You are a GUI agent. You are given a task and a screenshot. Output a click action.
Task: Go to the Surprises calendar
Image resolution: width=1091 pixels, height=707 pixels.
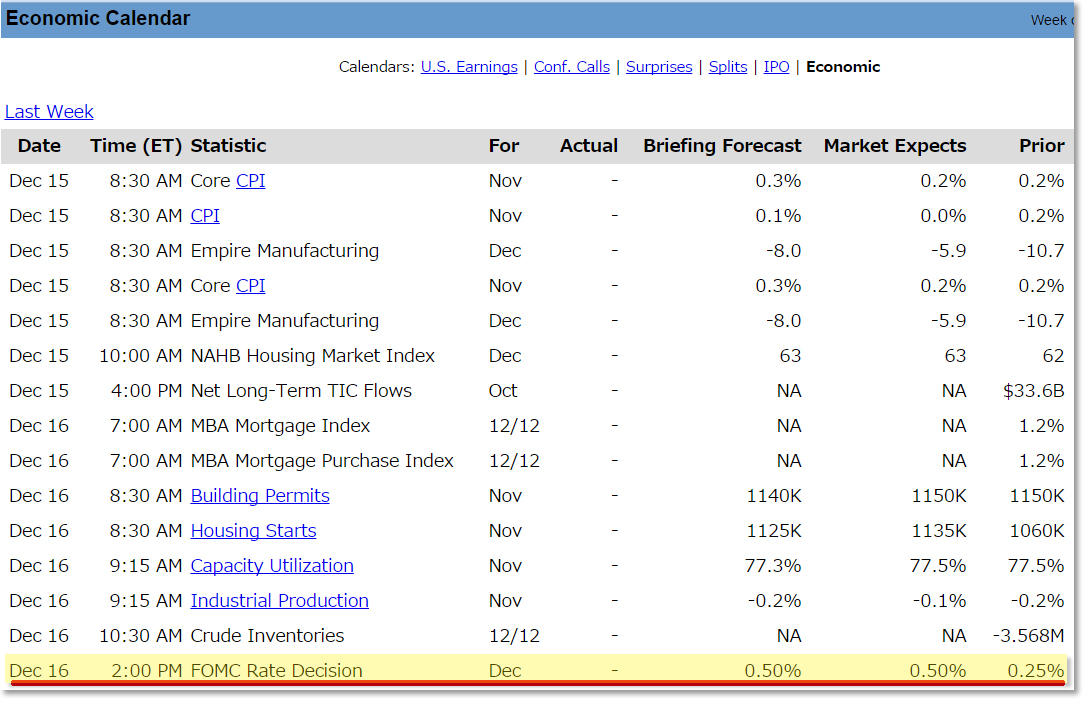coord(659,67)
